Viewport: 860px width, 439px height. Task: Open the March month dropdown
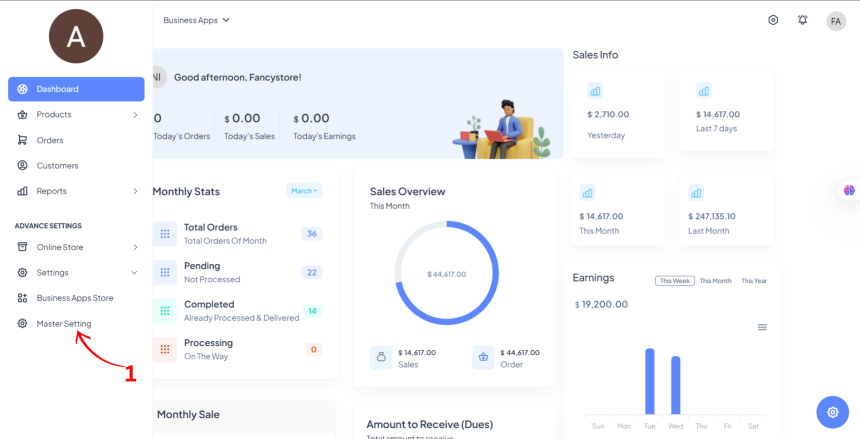tap(304, 191)
